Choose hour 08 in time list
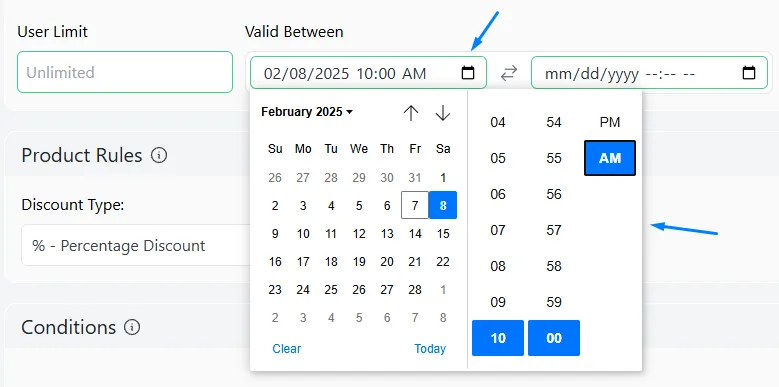The image size is (779, 387). coord(498,266)
